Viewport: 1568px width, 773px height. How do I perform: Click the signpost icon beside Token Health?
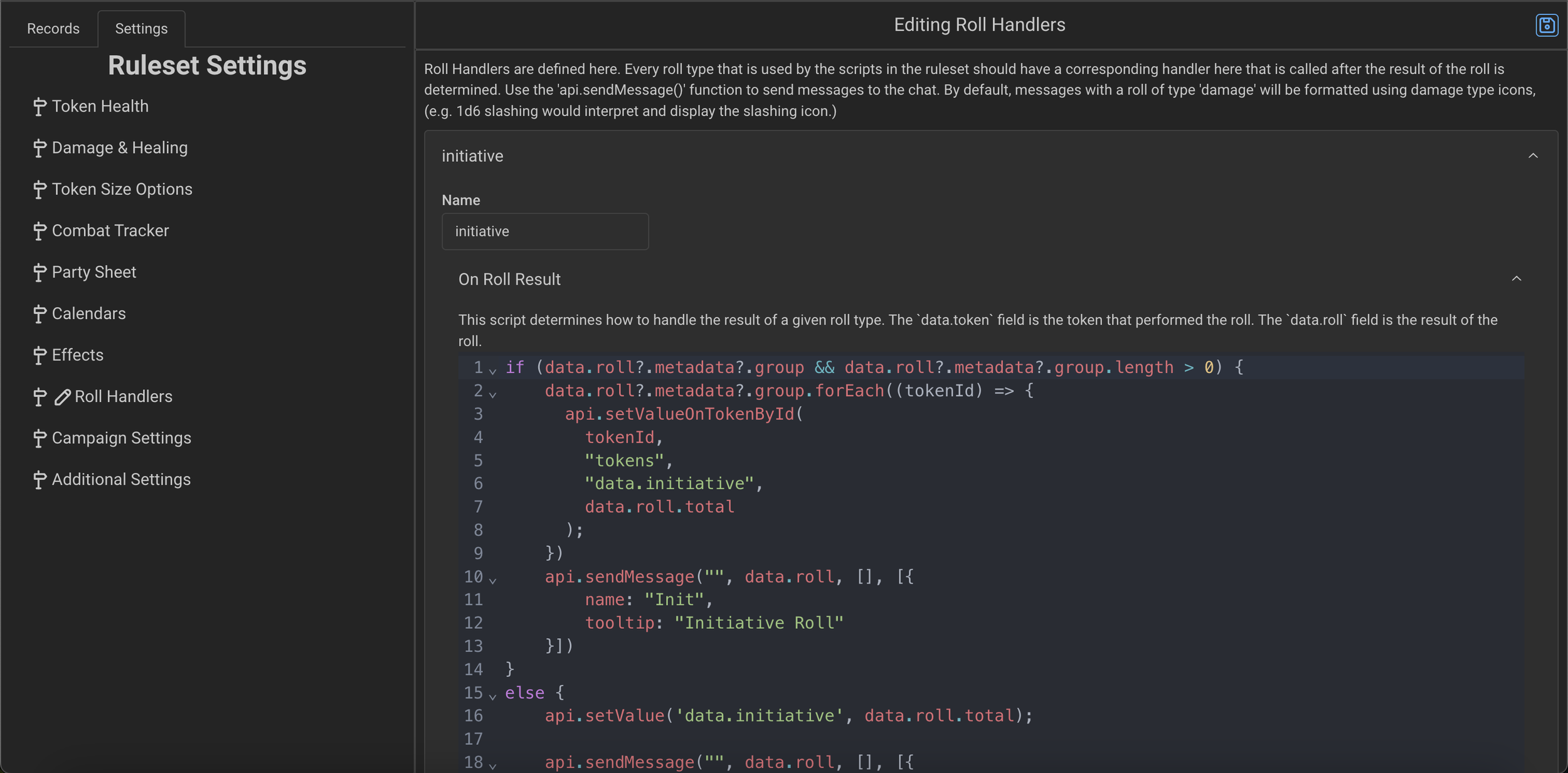(x=40, y=107)
